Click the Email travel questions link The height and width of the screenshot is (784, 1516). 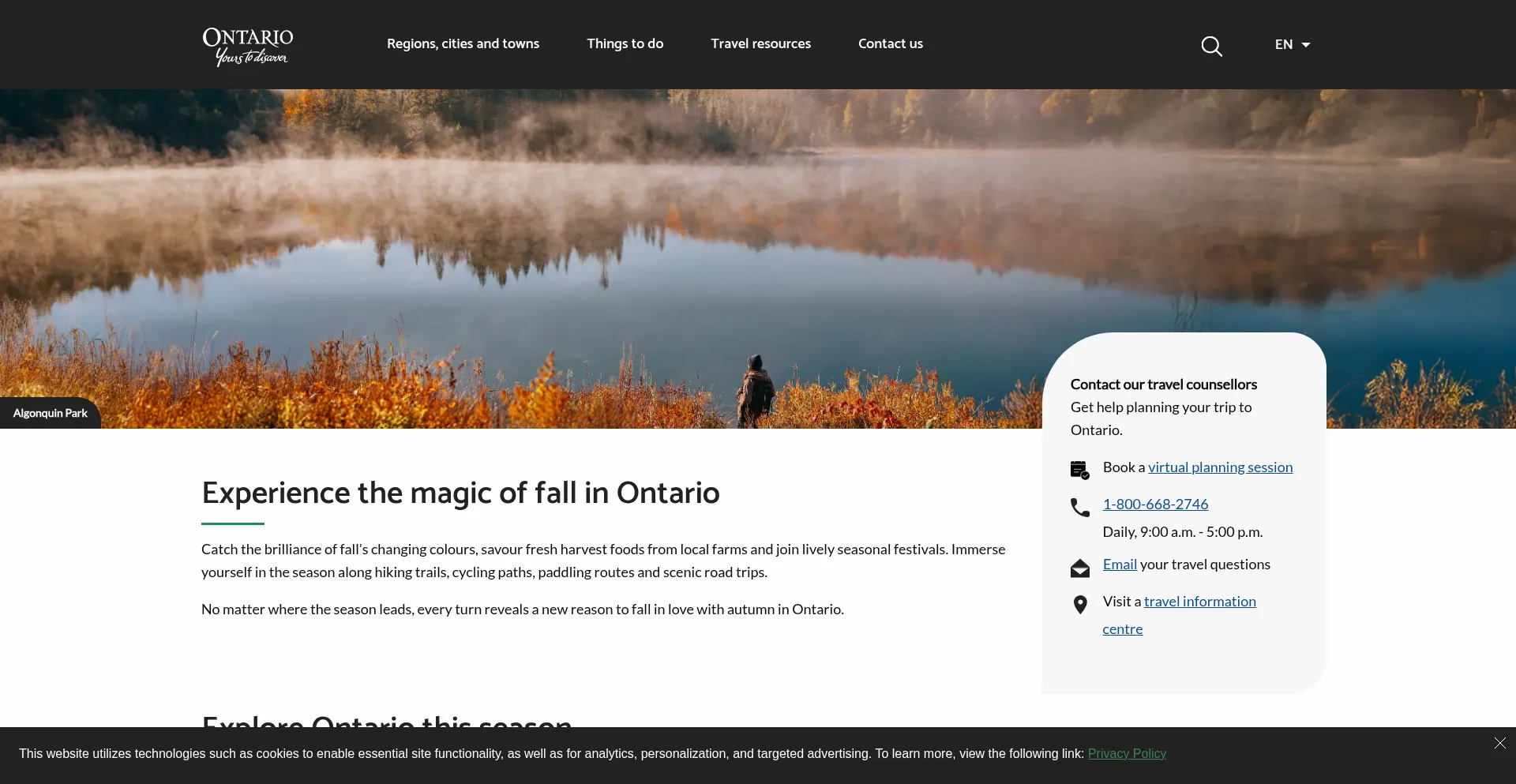pos(1120,565)
